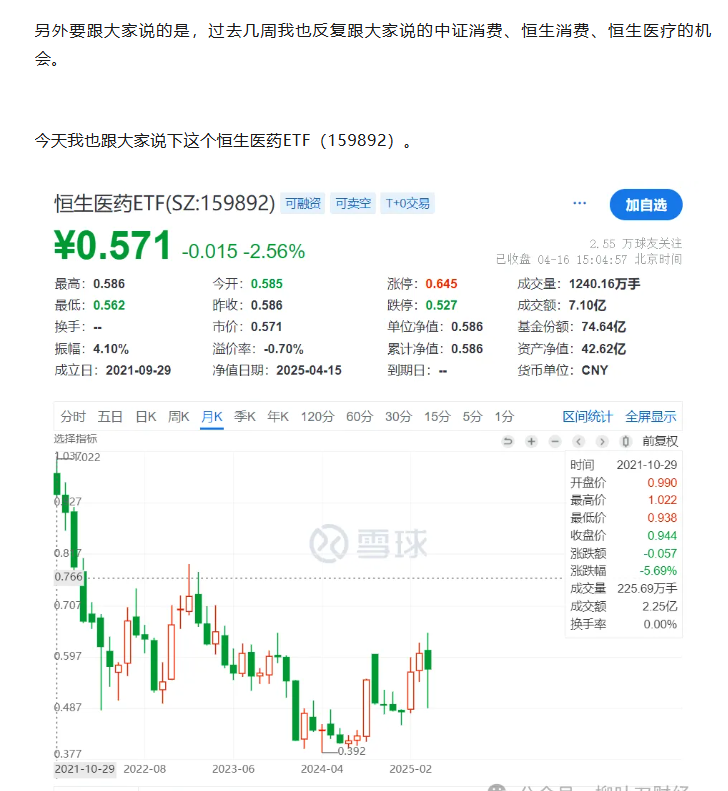The height and width of the screenshot is (791, 728).
Task: Click the tooltip 涨跌幅 value -5.69%
Action: tap(658, 571)
